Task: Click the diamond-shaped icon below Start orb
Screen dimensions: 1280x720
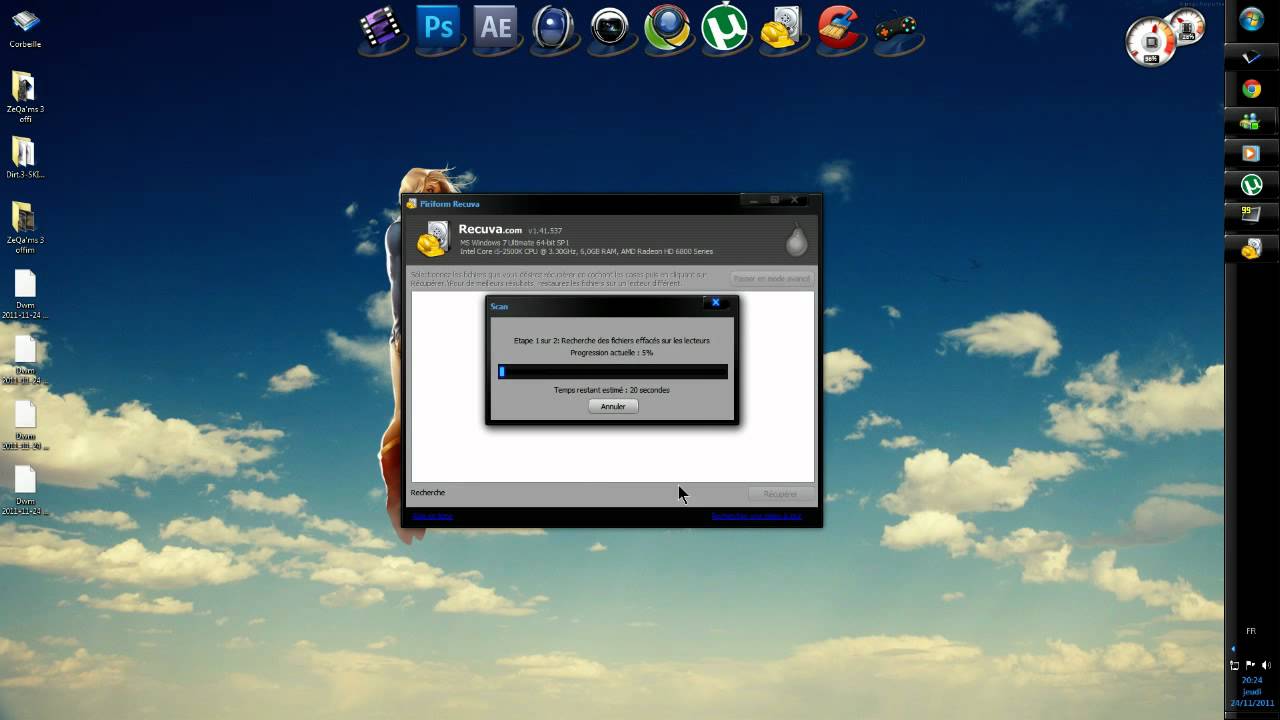Action: pos(1251,58)
